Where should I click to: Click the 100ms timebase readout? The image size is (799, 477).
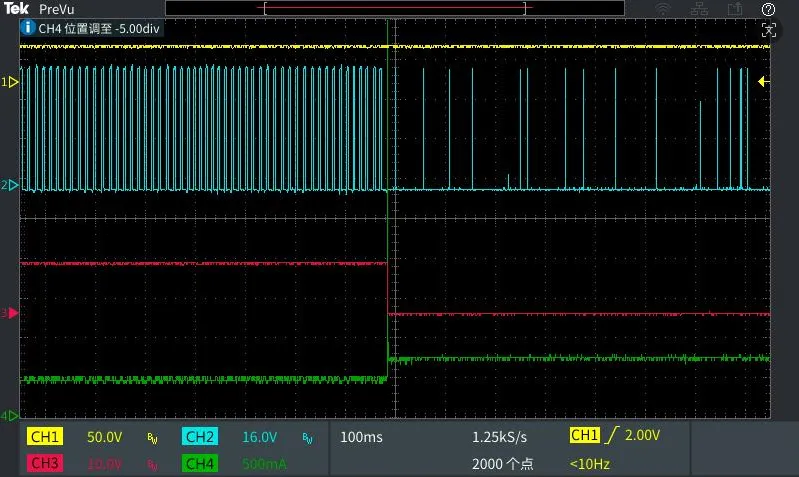click(361, 437)
